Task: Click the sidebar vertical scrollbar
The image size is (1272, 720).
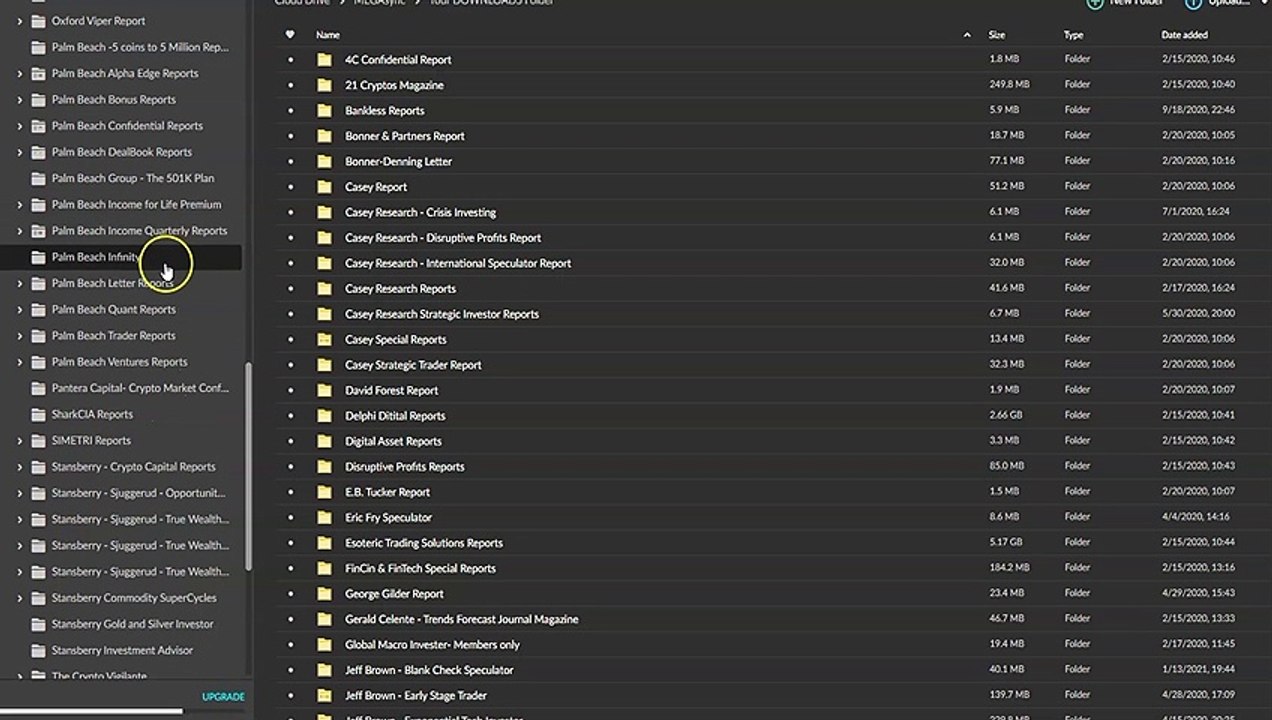Action: pyautogui.click(x=248, y=467)
